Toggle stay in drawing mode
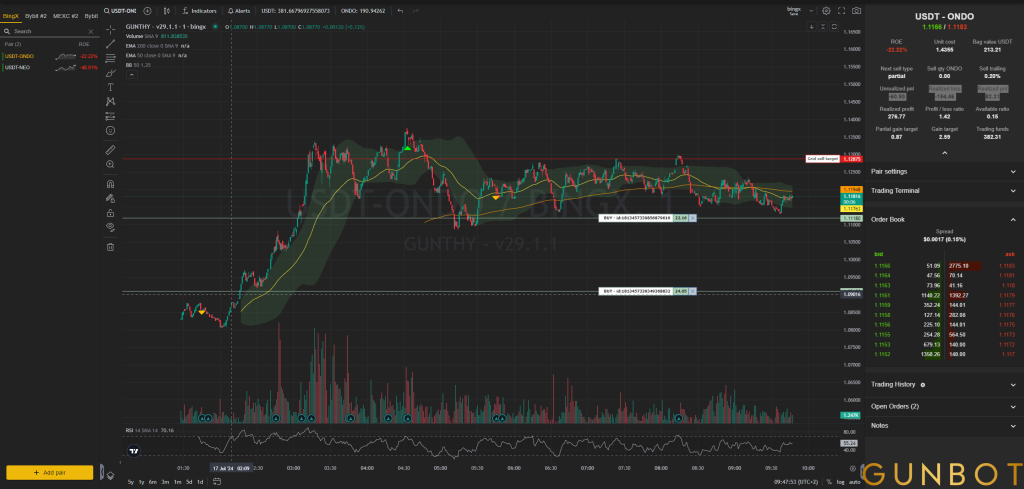The width and height of the screenshot is (1024, 489). [110, 198]
